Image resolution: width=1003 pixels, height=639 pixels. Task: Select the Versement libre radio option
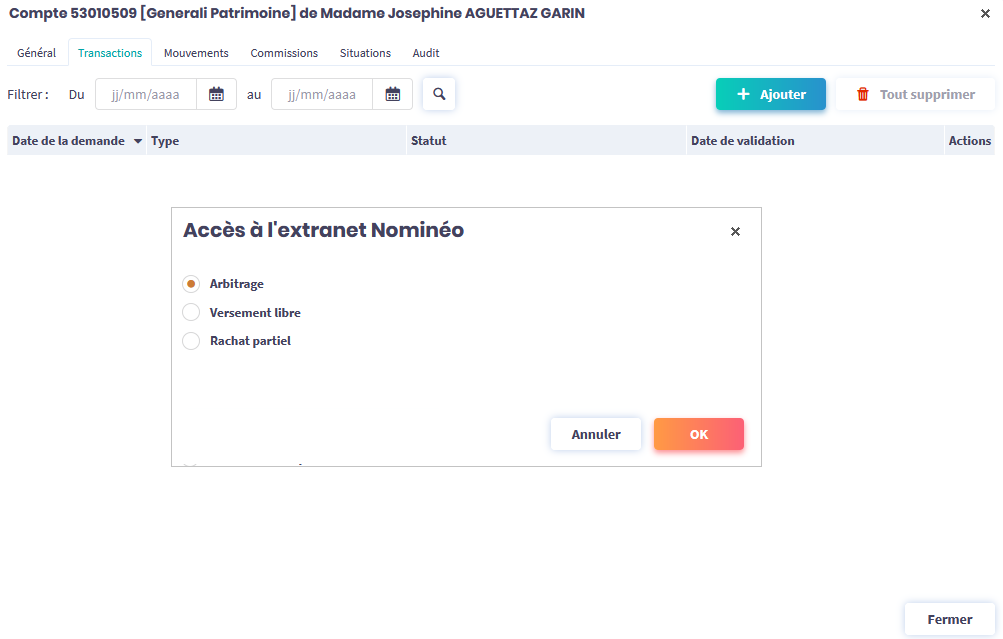191,313
